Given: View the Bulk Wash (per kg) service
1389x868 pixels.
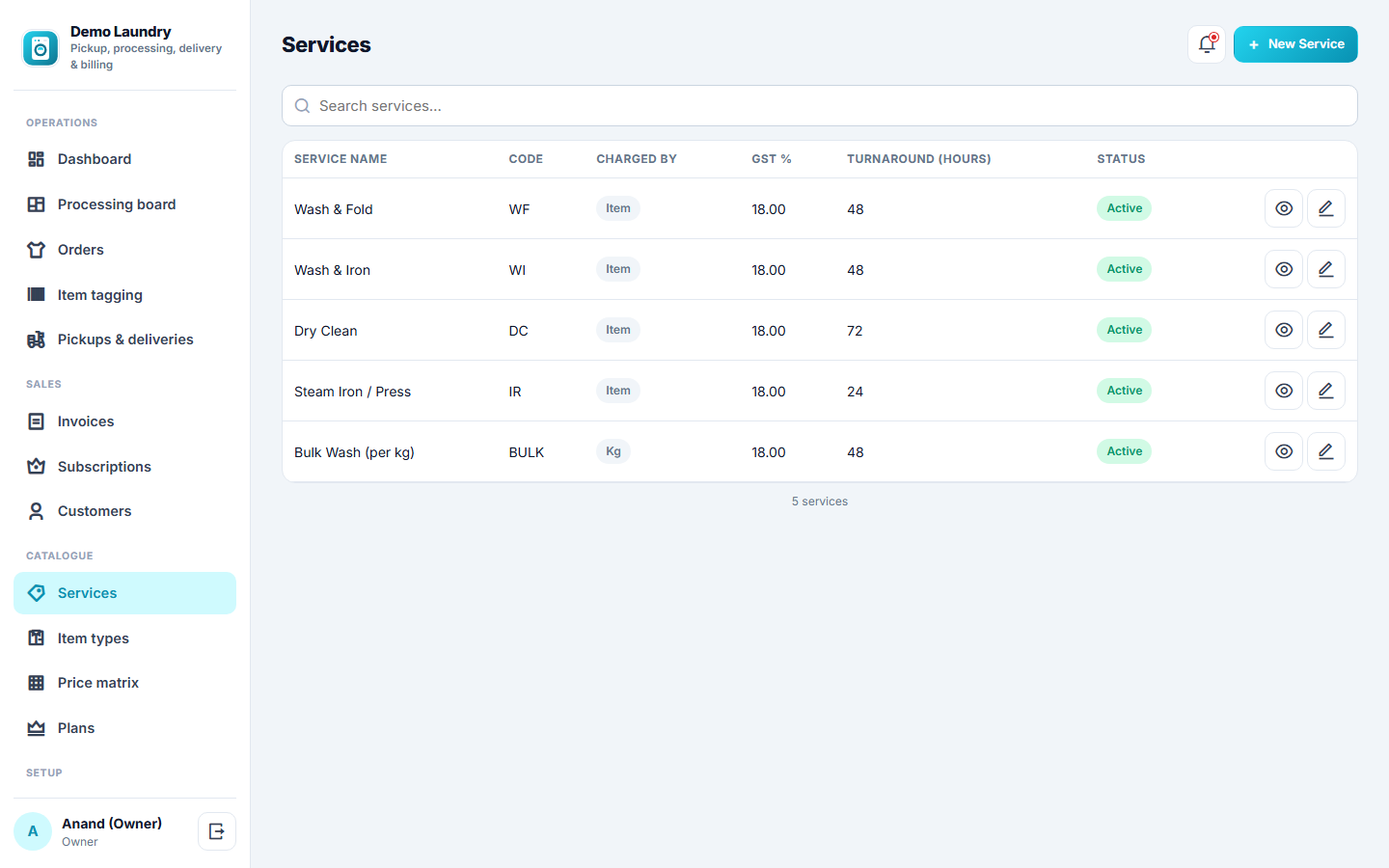Looking at the screenshot, I should point(1284,451).
